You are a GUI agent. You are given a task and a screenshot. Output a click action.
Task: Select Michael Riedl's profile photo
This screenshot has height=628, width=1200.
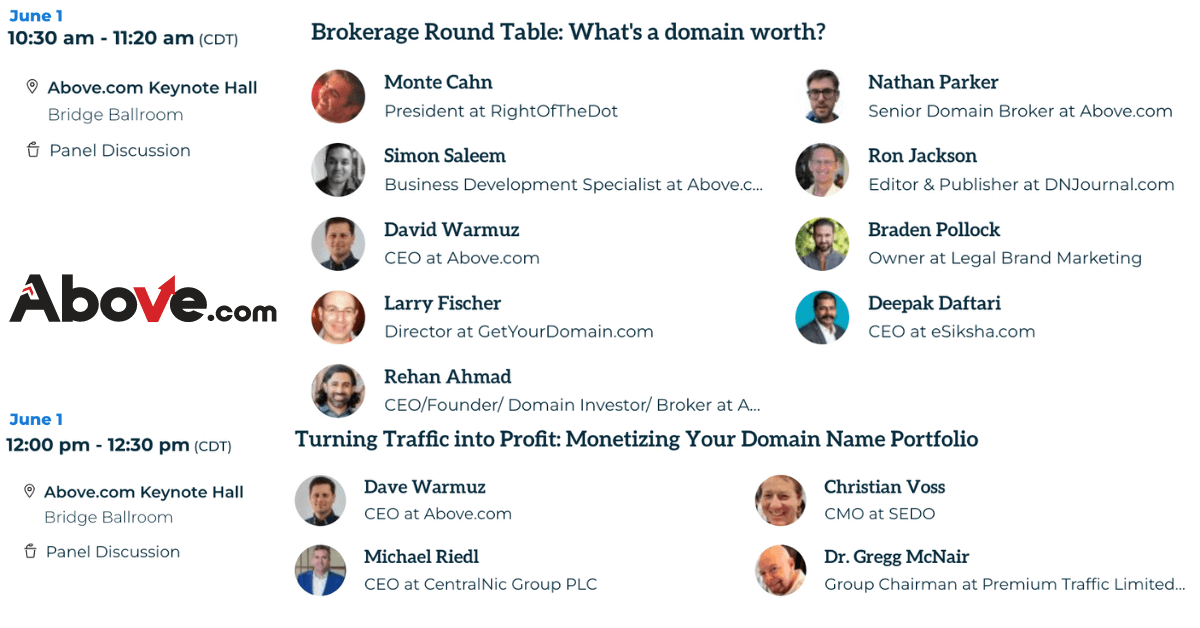[320, 570]
